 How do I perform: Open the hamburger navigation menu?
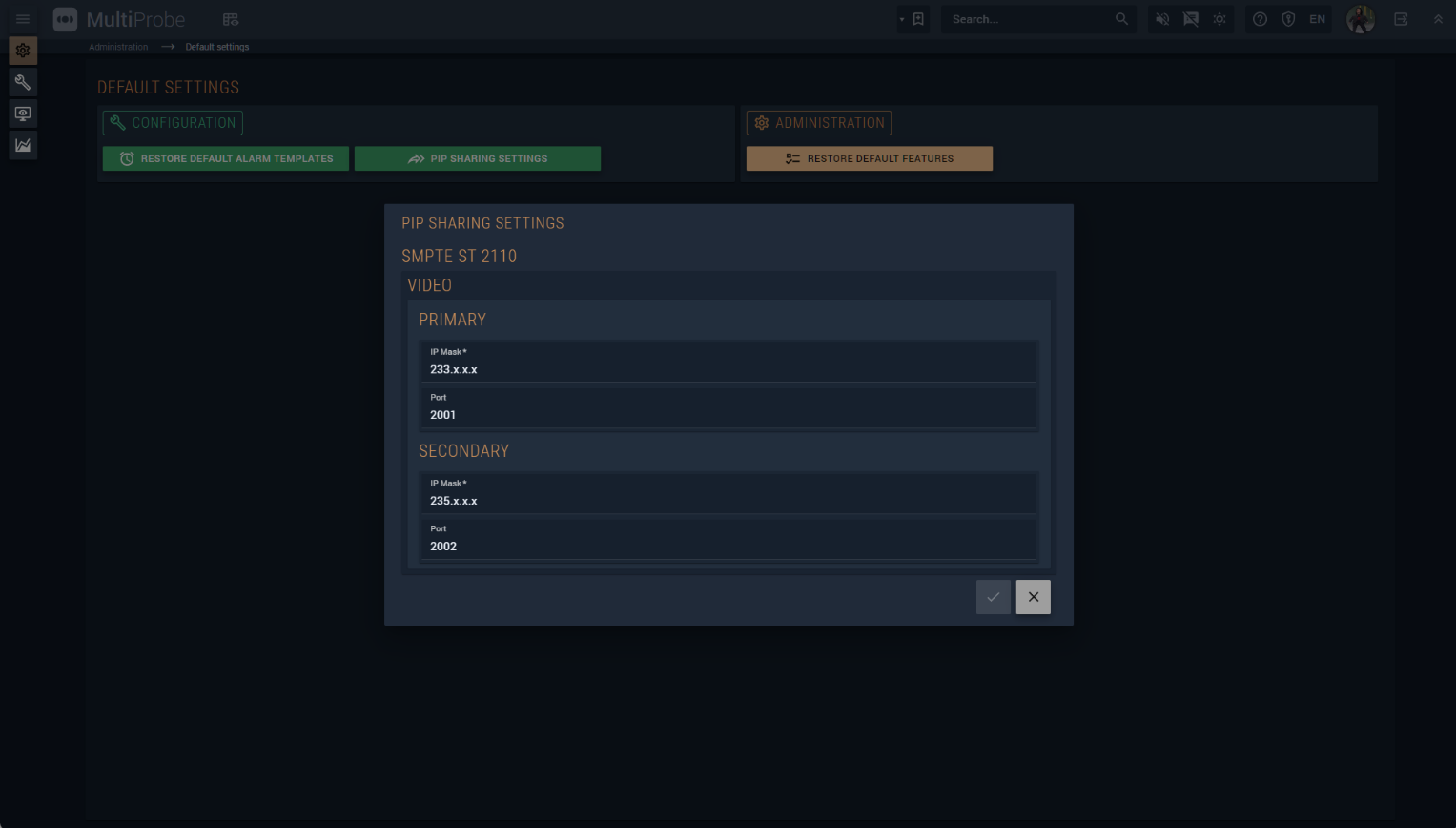[23, 19]
